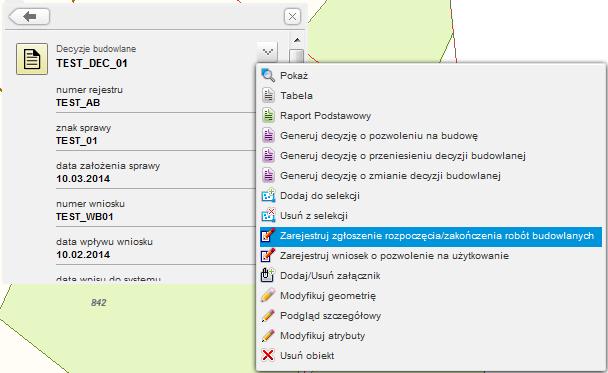Click the add-to-selection icon by Dodaj do selekcji

click(x=268, y=195)
